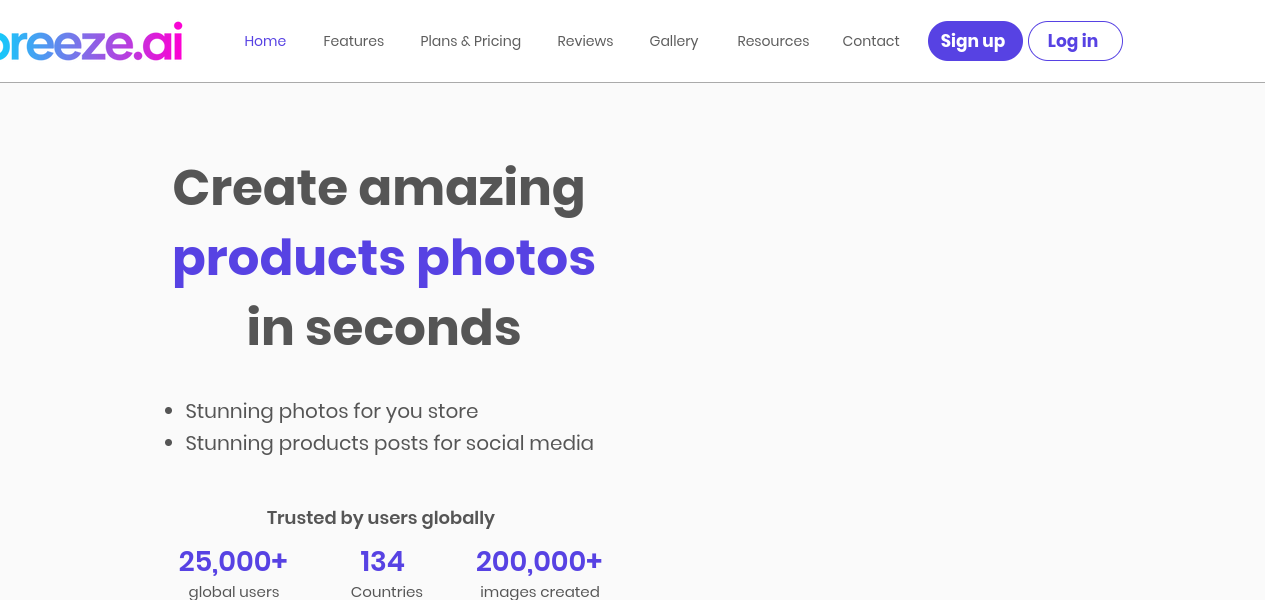The height and width of the screenshot is (600, 1280).
Task: Click the 'Countries' label
Action: coord(386,591)
